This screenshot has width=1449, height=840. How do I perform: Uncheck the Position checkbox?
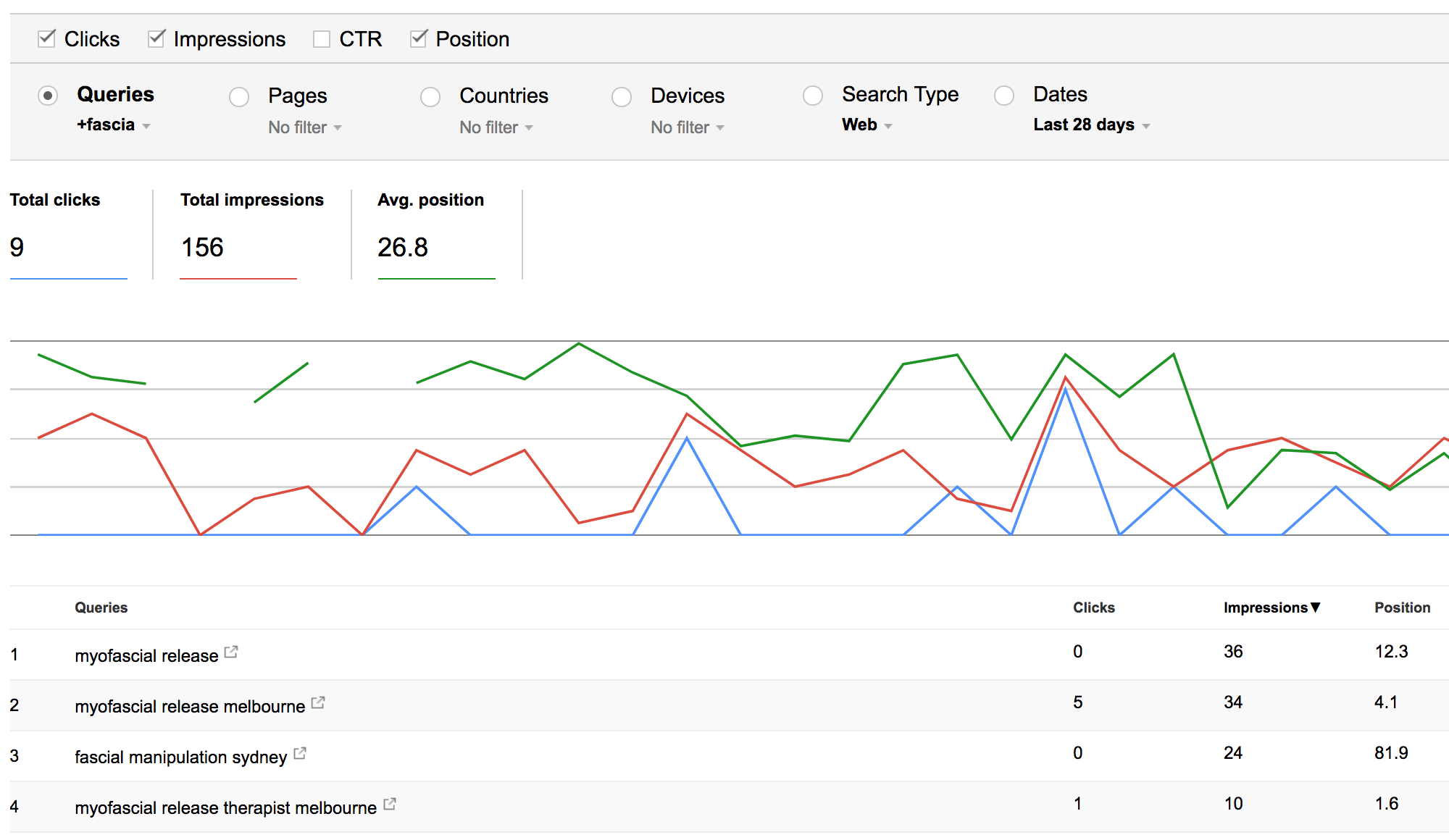point(418,38)
